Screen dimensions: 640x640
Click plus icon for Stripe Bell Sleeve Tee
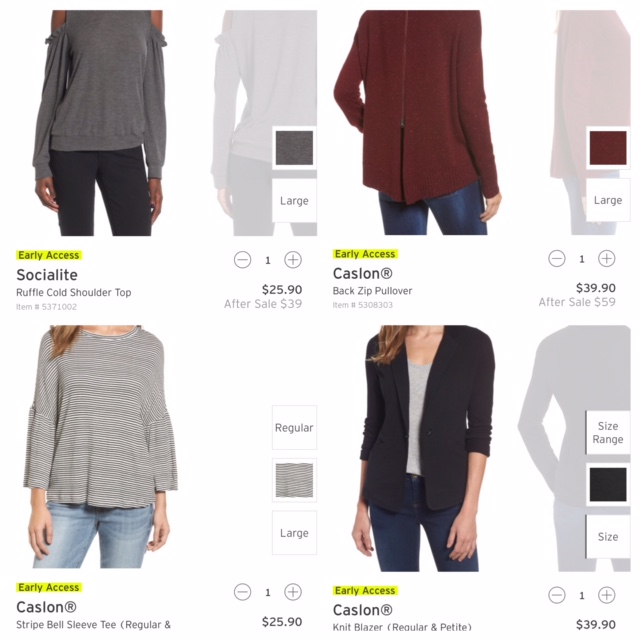pos(293,592)
